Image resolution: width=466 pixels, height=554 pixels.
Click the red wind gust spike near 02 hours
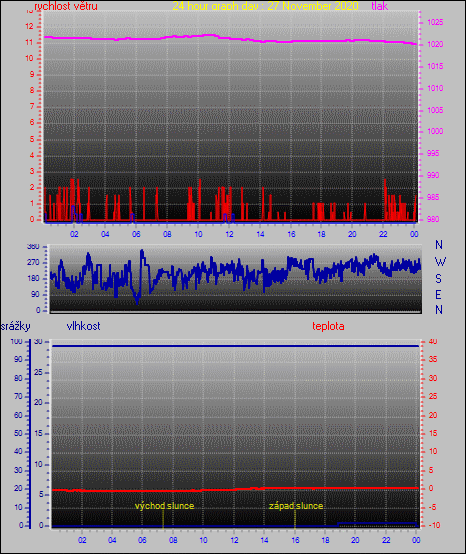[x=72, y=200]
